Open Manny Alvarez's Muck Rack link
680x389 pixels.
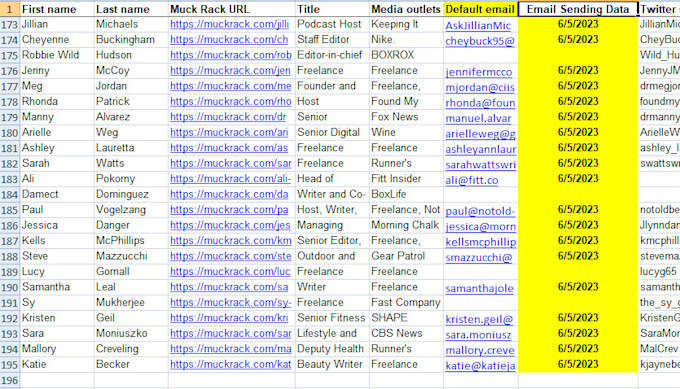coord(228,117)
